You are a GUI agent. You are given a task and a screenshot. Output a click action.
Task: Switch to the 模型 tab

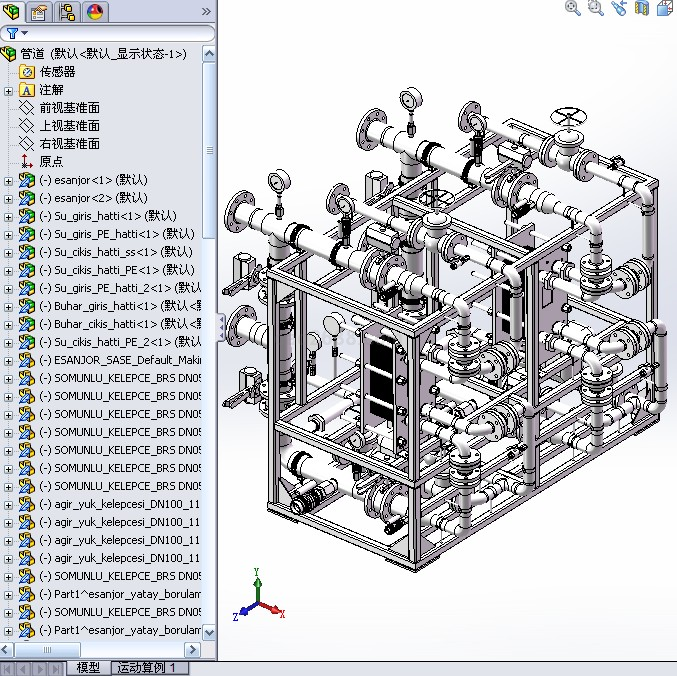[x=88, y=667]
